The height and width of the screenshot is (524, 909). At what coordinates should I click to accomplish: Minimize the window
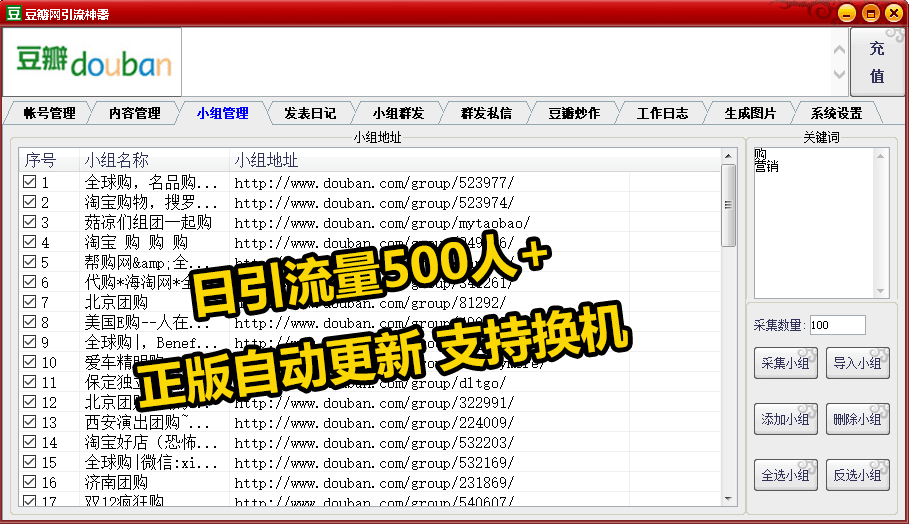click(x=846, y=13)
